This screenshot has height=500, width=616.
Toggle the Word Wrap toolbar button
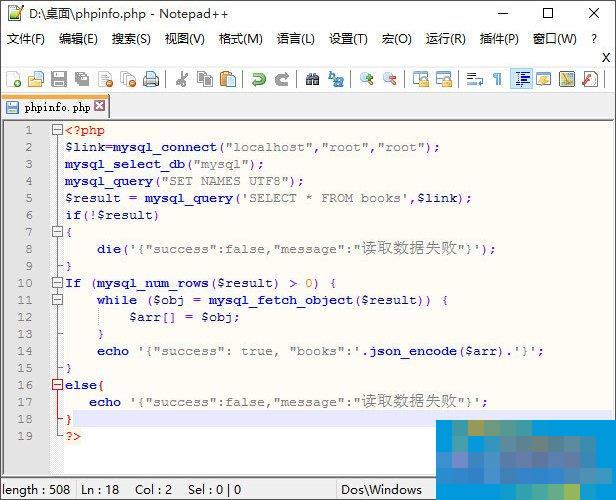pyautogui.click(x=474, y=79)
